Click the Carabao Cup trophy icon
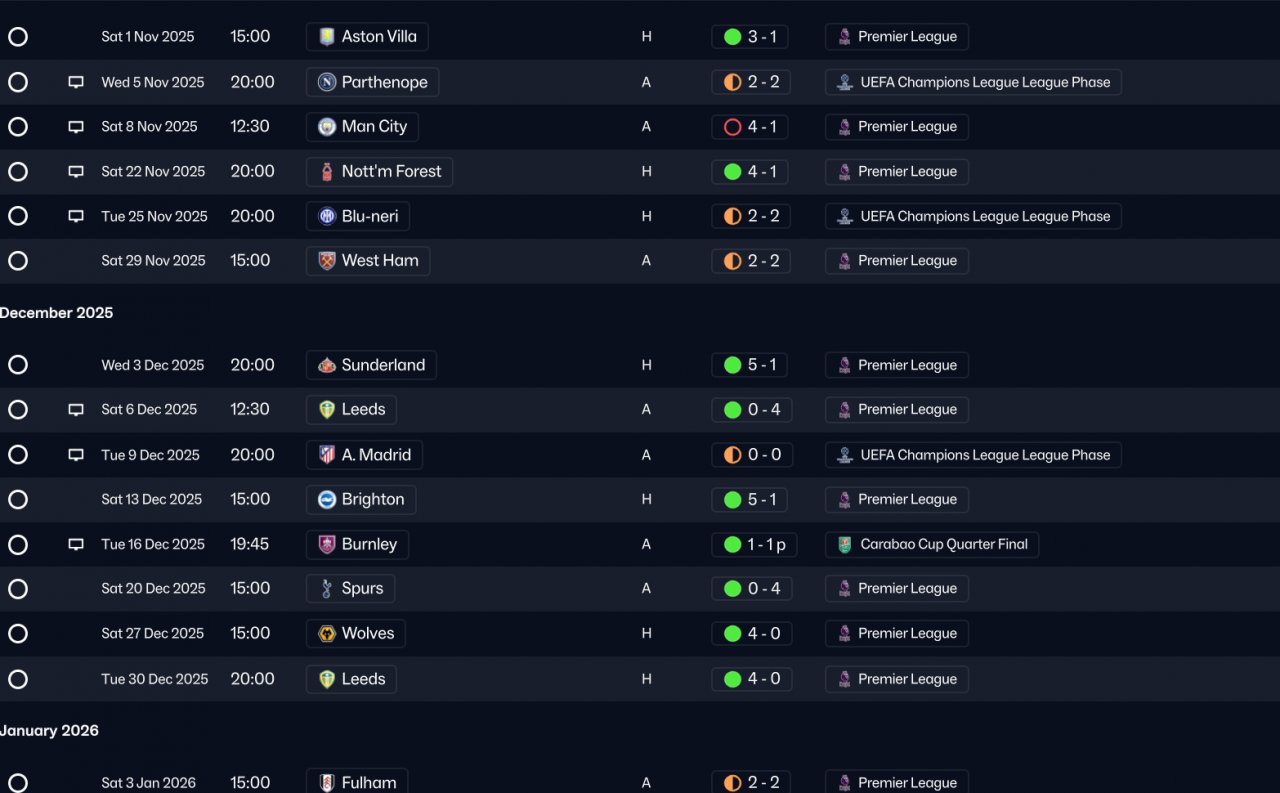The width and height of the screenshot is (1280, 793). (x=845, y=545)
